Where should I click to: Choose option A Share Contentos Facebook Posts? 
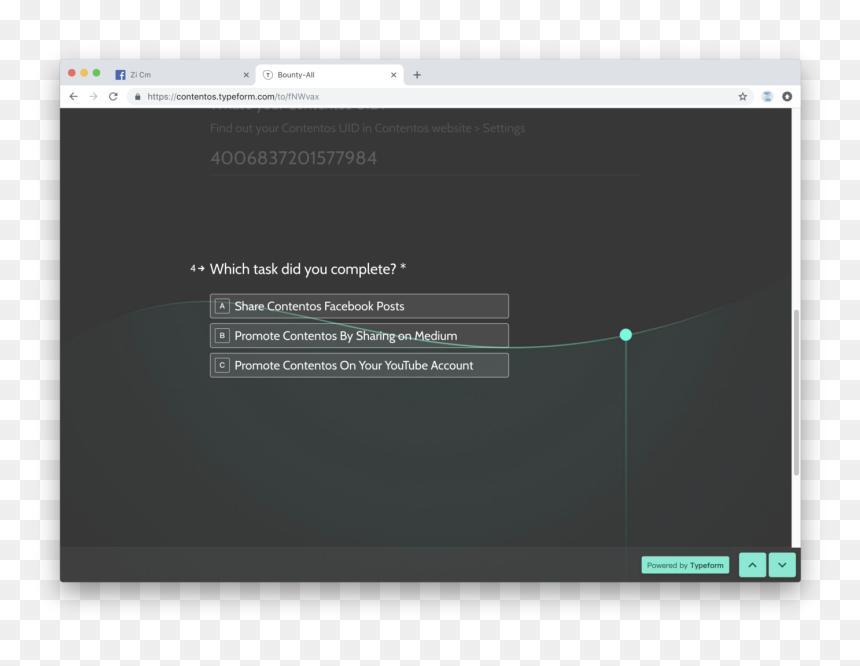coord(359,306)
